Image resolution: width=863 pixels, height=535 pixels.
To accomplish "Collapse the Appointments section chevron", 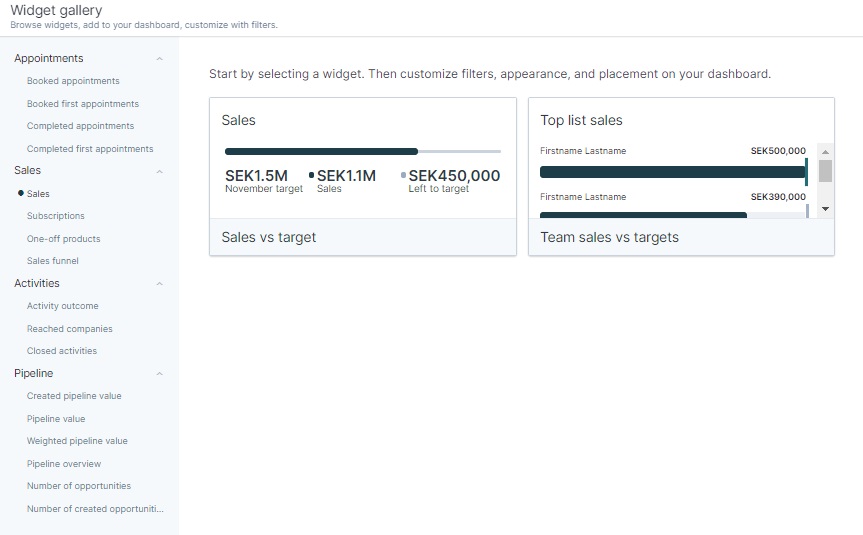I will pyautogui.click(x=160, y=59).
